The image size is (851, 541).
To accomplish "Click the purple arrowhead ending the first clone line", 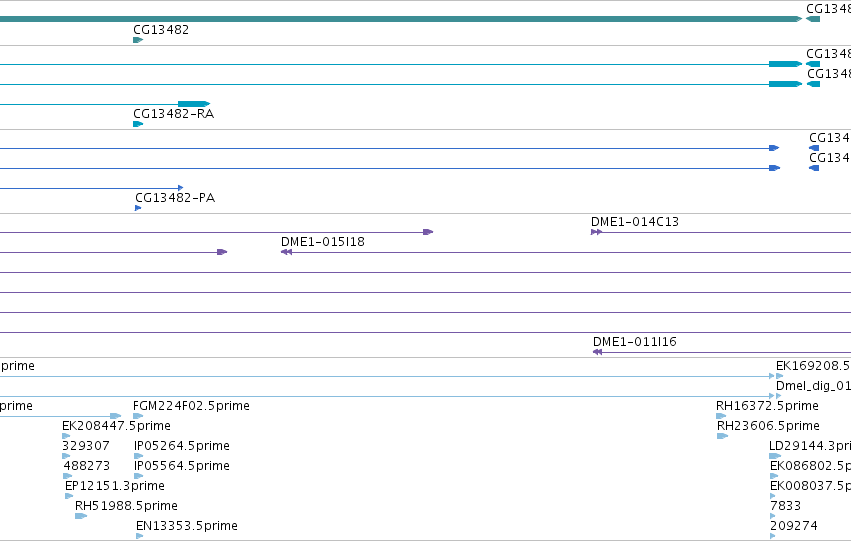I will pos(428,232).
